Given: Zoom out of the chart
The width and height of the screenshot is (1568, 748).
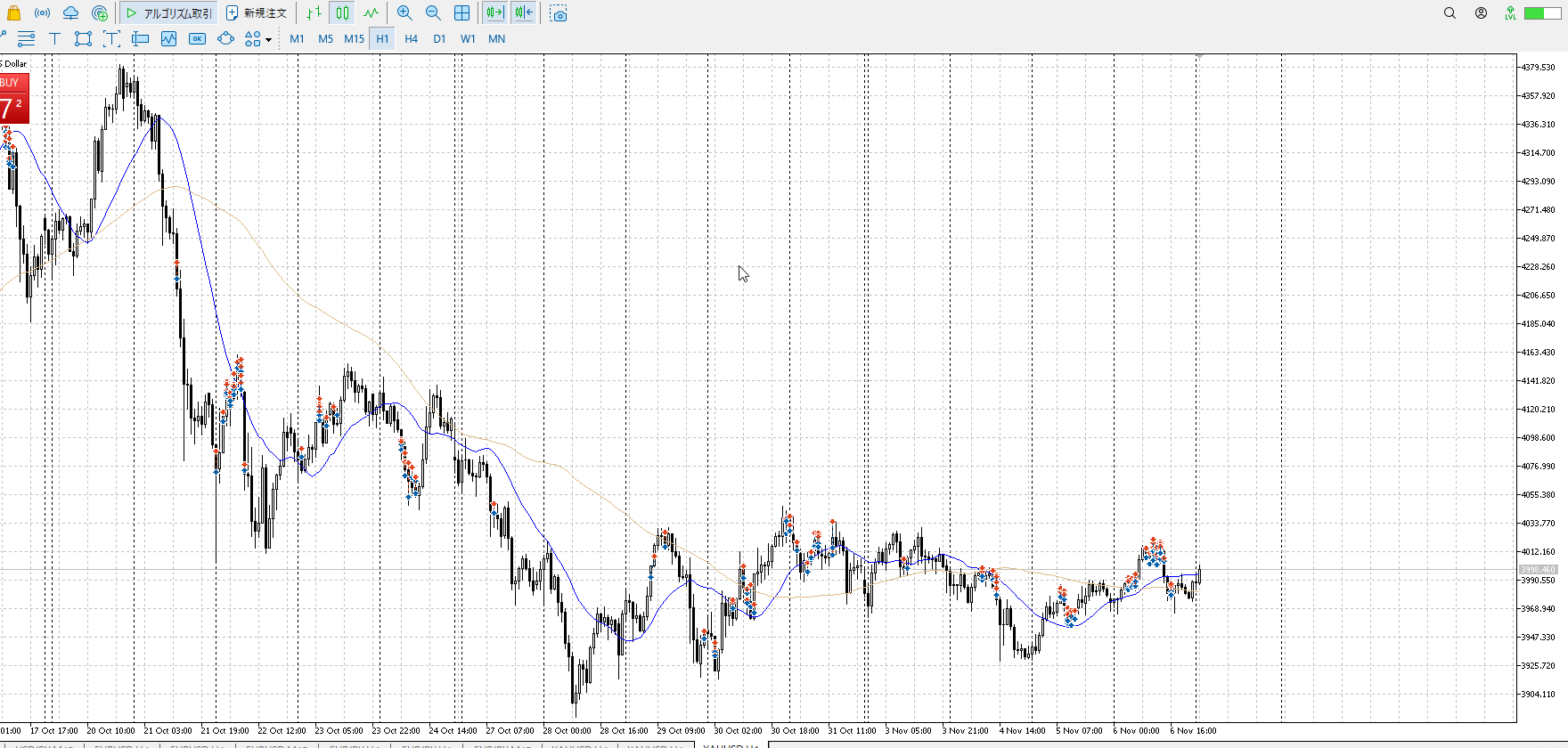Looking at the screenshot, I should tap(433, 13).
